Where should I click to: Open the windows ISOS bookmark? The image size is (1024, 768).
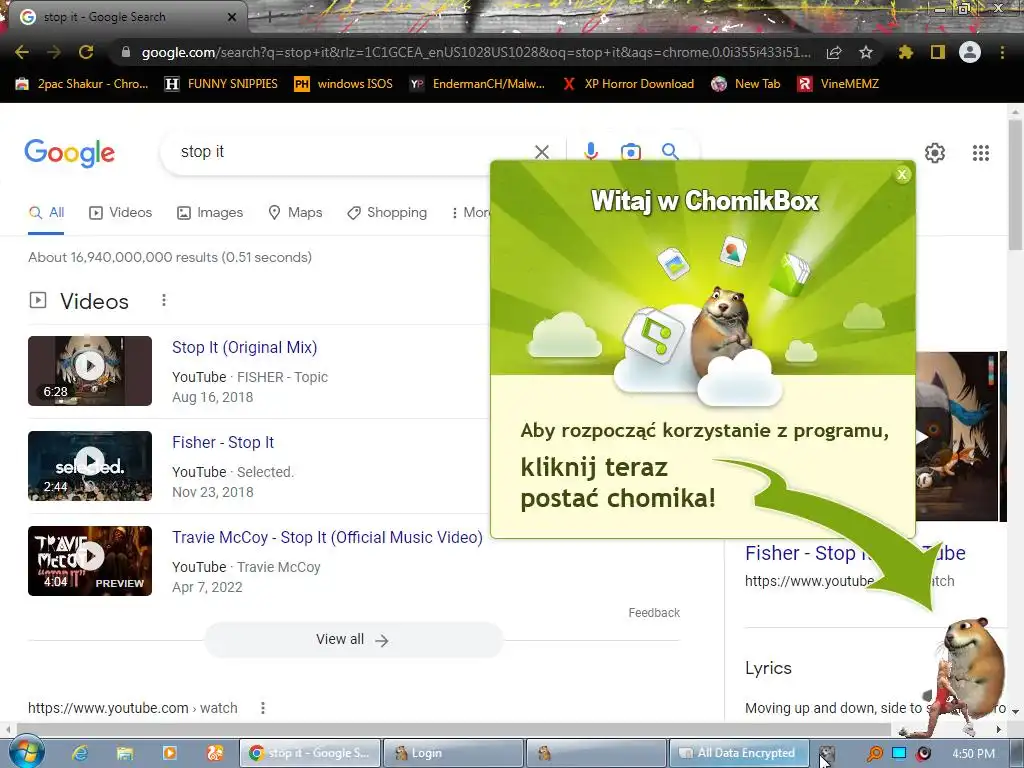[344, 84]
